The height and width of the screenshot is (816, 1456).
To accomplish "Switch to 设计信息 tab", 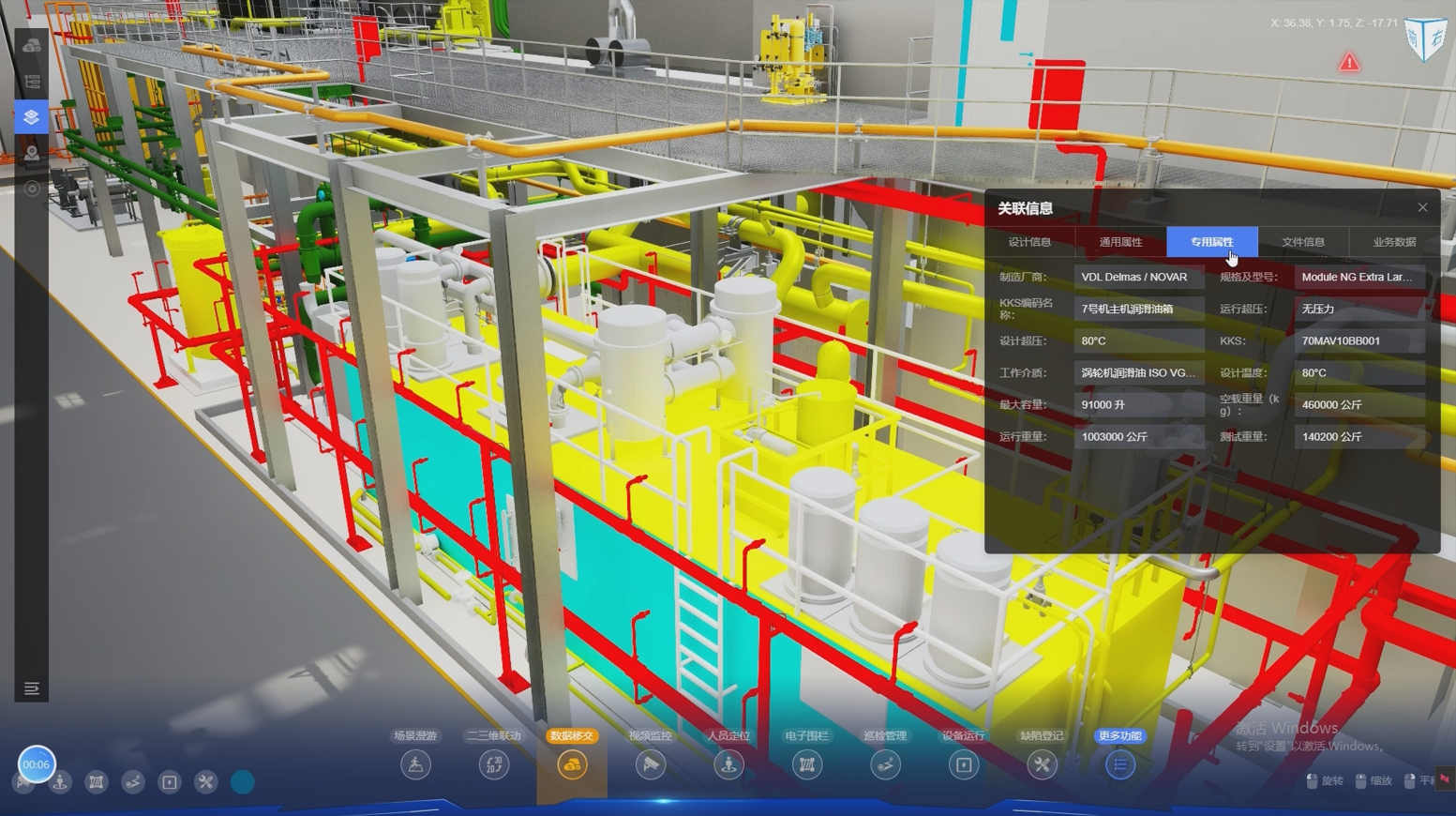I will (x=1029, y=242).
